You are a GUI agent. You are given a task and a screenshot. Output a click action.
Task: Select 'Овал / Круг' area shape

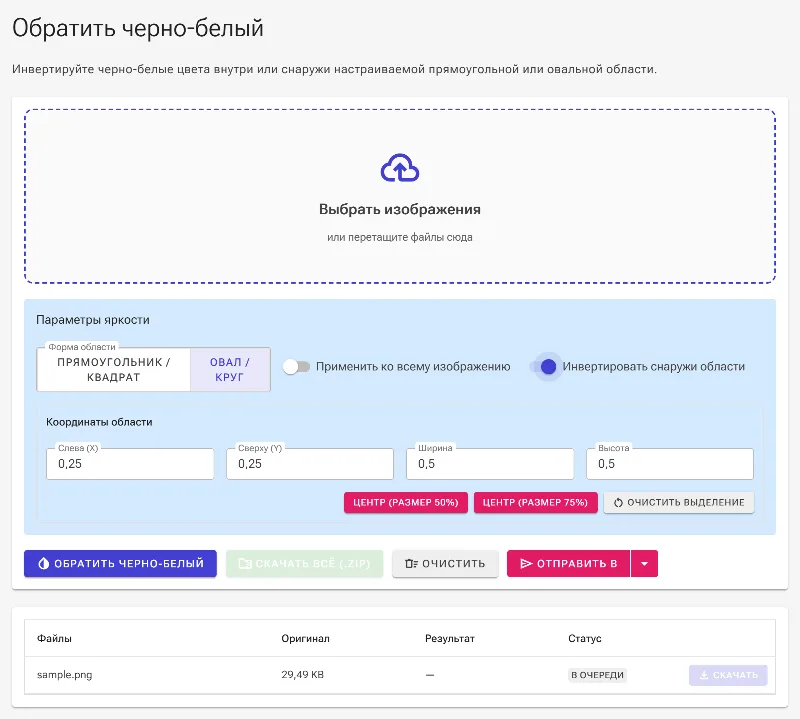tap(230, 369)
